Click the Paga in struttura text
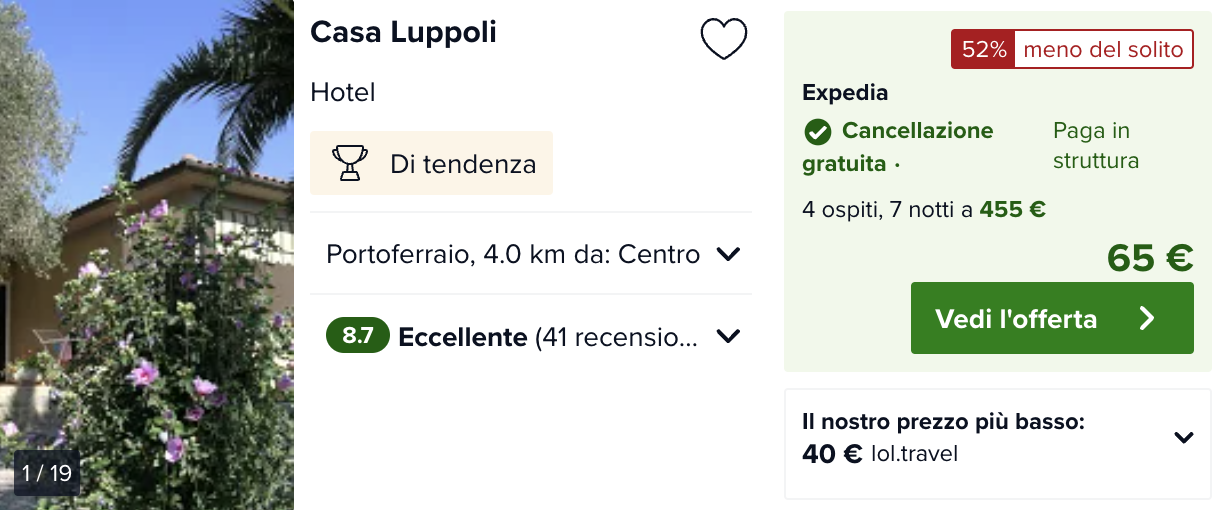 tap(1095, 146)
